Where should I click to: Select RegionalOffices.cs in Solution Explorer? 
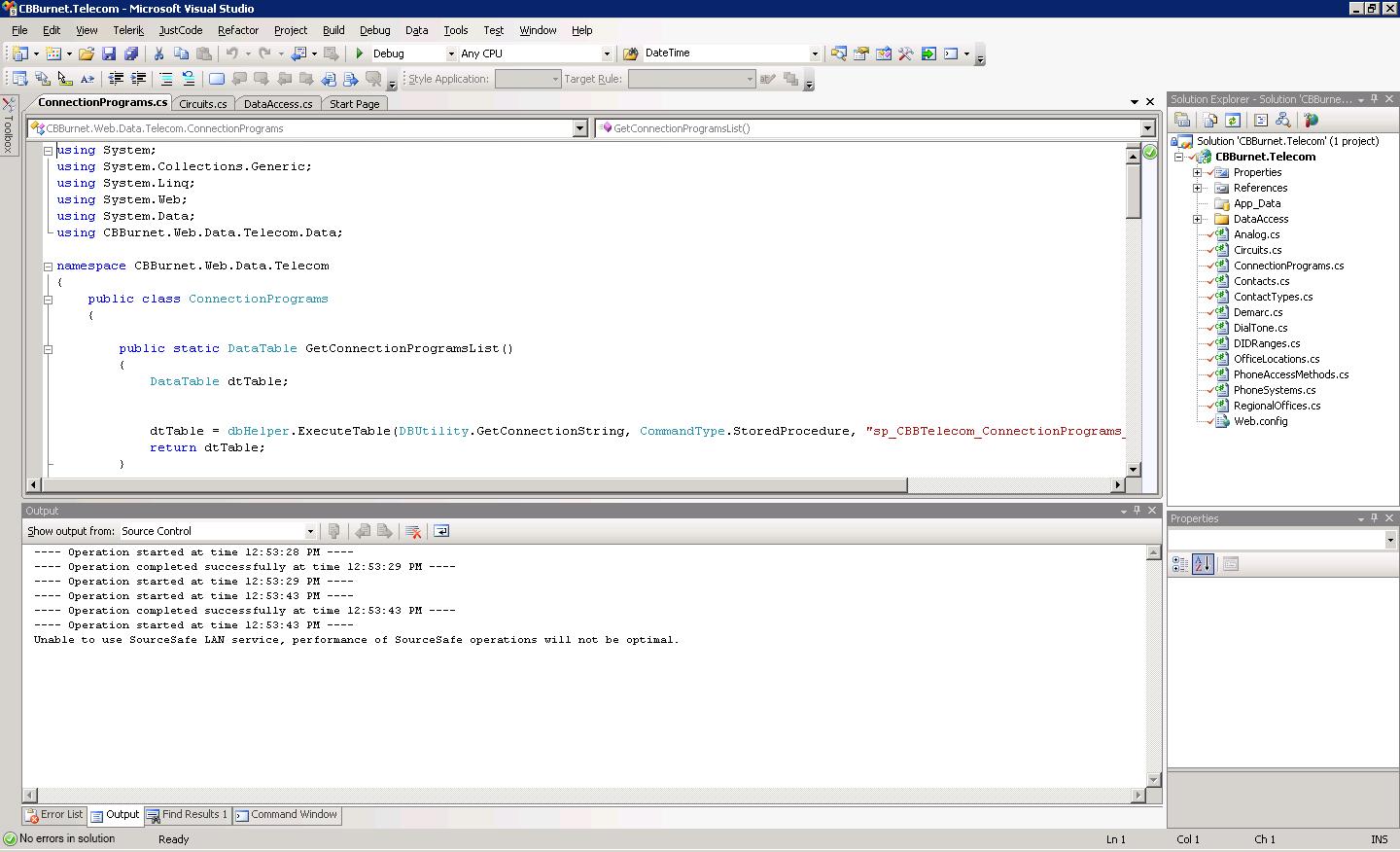[x=1277, y=406]
